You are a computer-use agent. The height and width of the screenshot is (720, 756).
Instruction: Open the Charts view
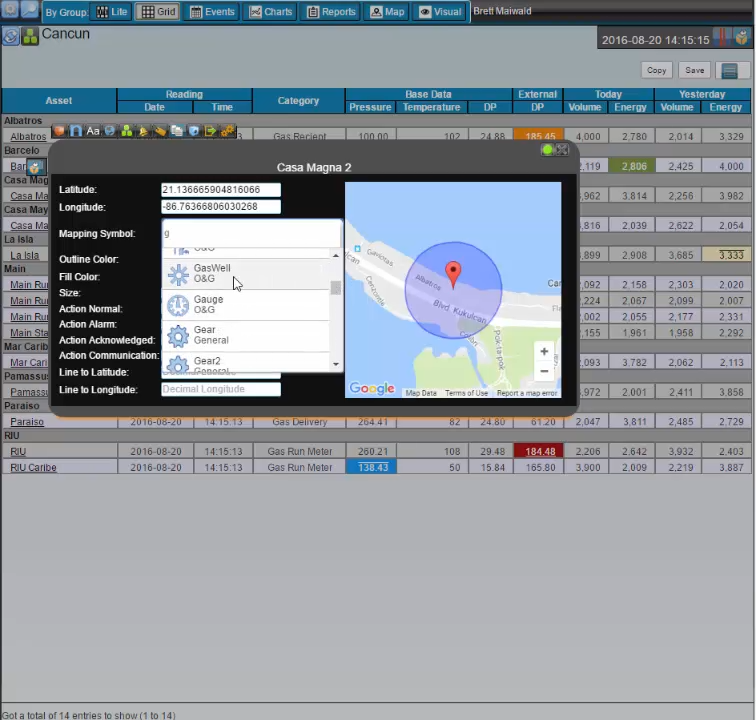click(271, 12)
